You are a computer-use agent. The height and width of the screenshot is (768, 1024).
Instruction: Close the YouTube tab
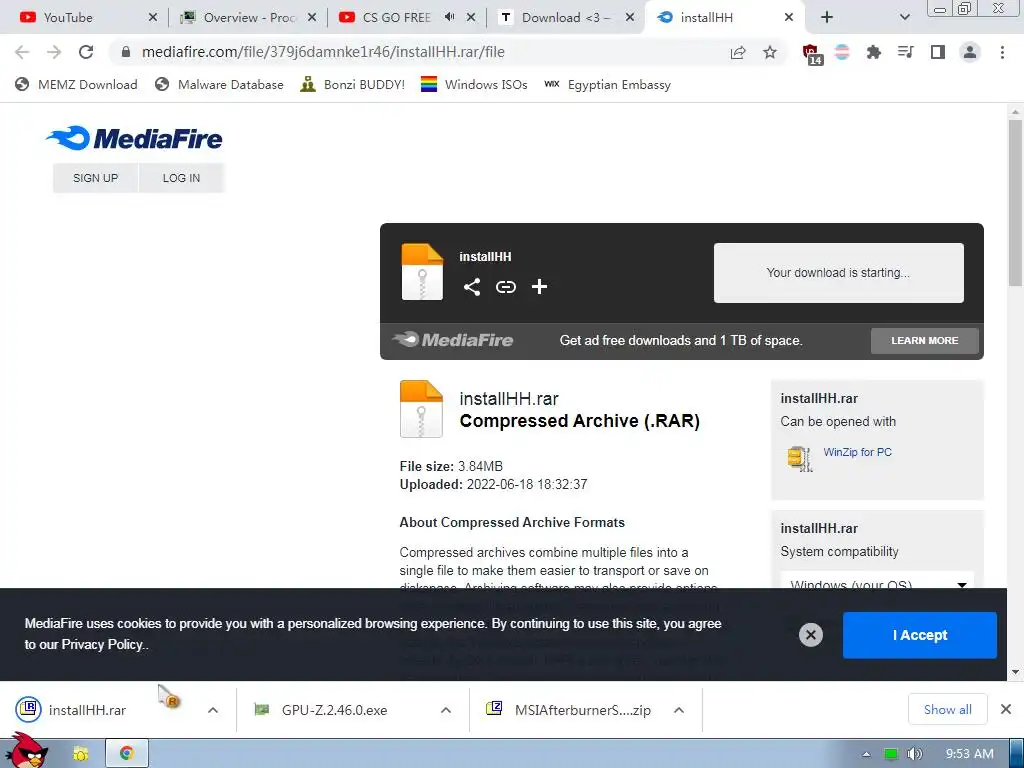[153, 17]
